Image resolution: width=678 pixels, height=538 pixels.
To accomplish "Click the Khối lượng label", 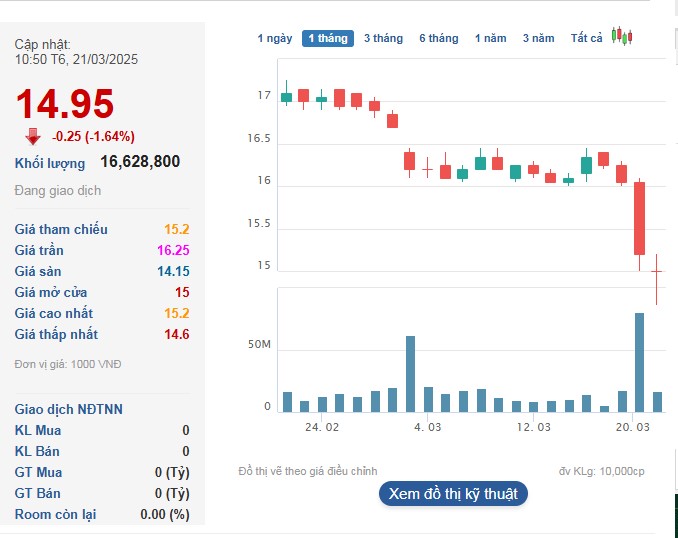I will click(50, 163).
